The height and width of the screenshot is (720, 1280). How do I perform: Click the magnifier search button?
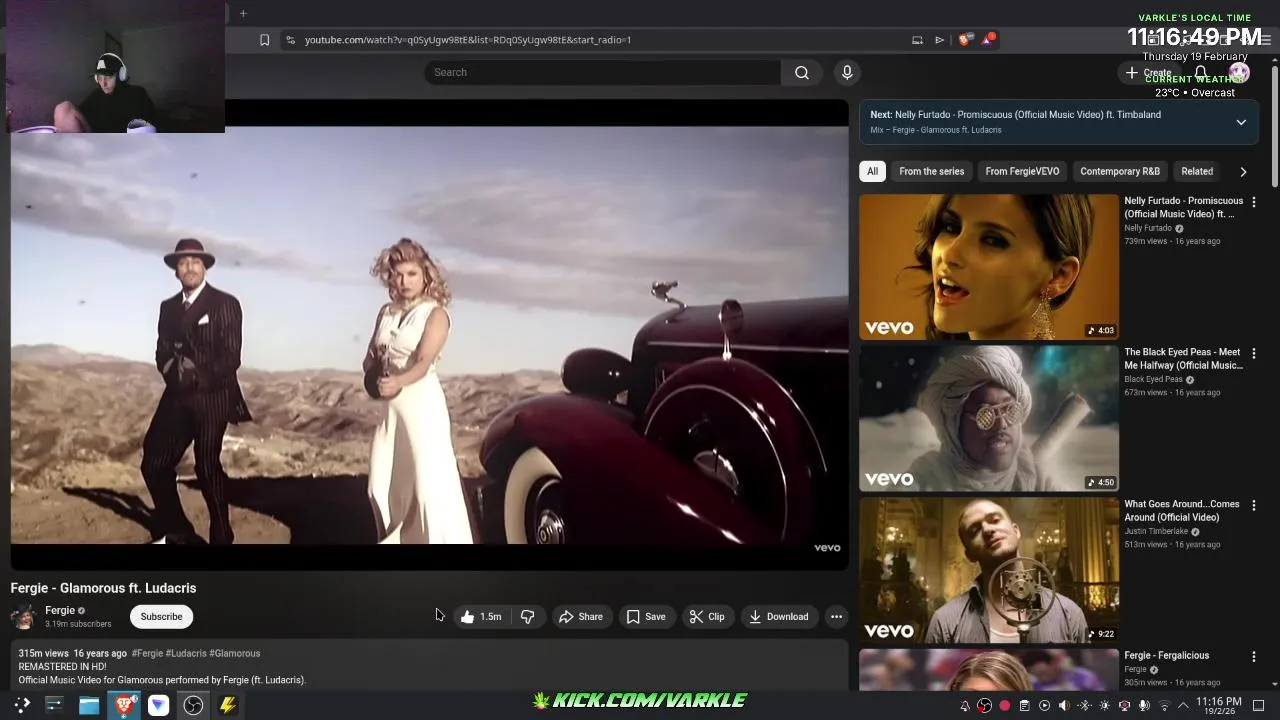click(x=802, y=72)
